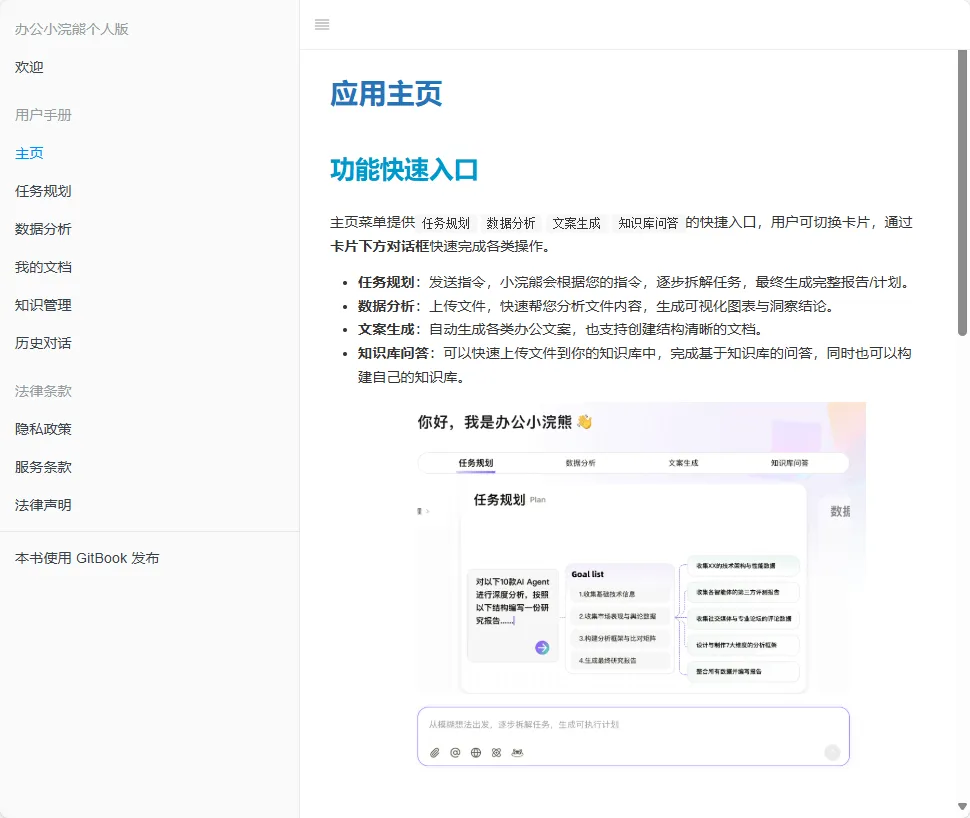Image resolution: width=970 pixels, height=818 pixels.
Task: Click the 本书使用 GitBook 发布 link
Action: 87,558
